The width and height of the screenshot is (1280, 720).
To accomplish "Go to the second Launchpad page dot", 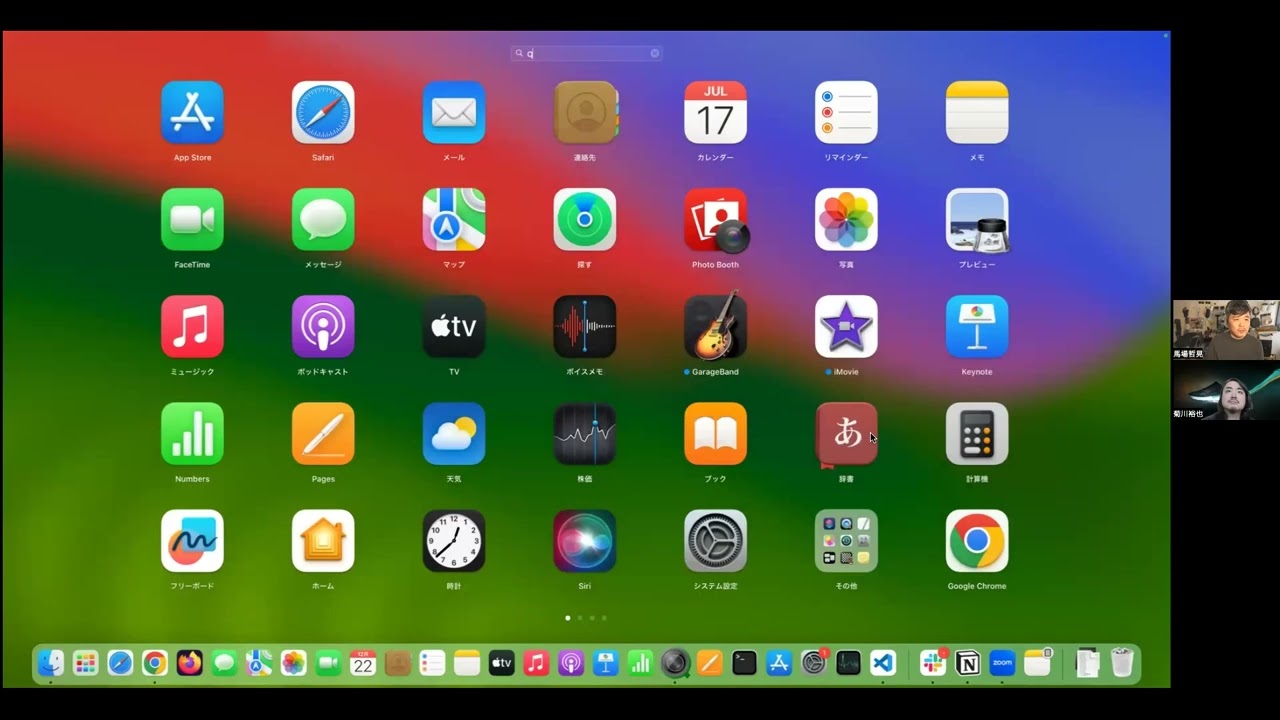I will click(580, 618).
